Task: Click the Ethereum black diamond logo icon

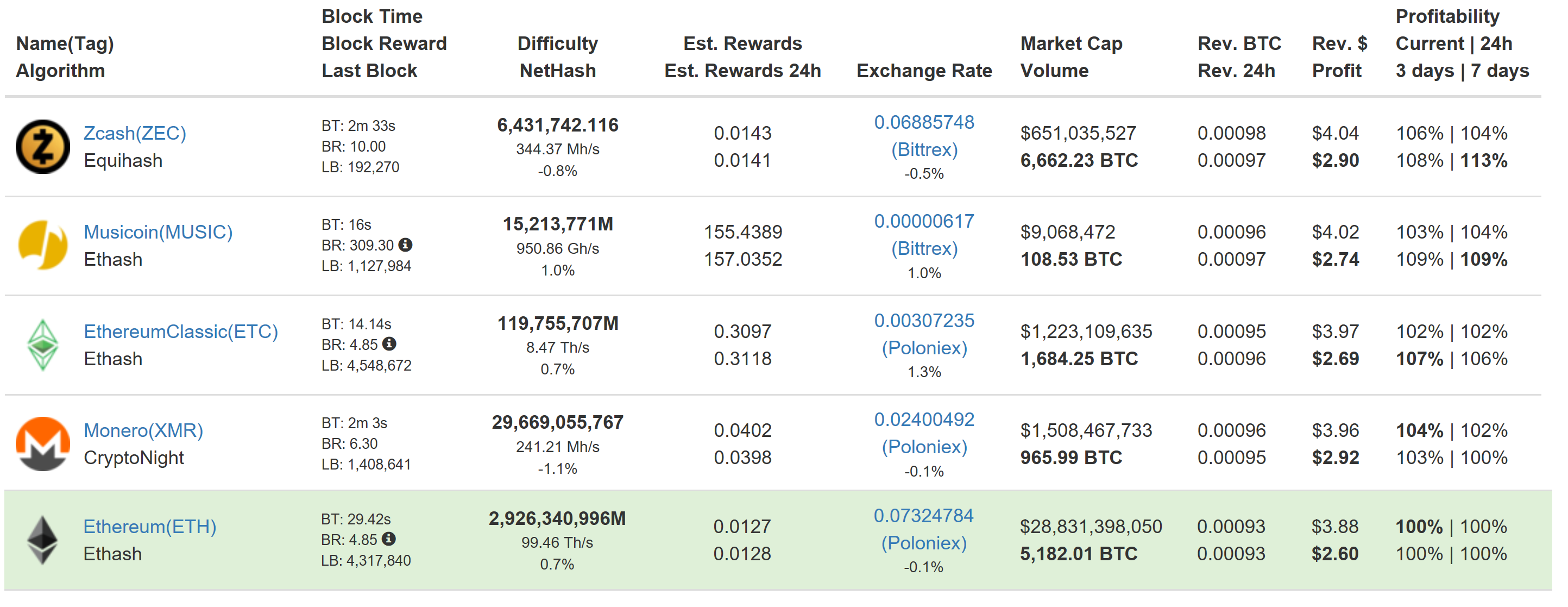Action: 42,541
